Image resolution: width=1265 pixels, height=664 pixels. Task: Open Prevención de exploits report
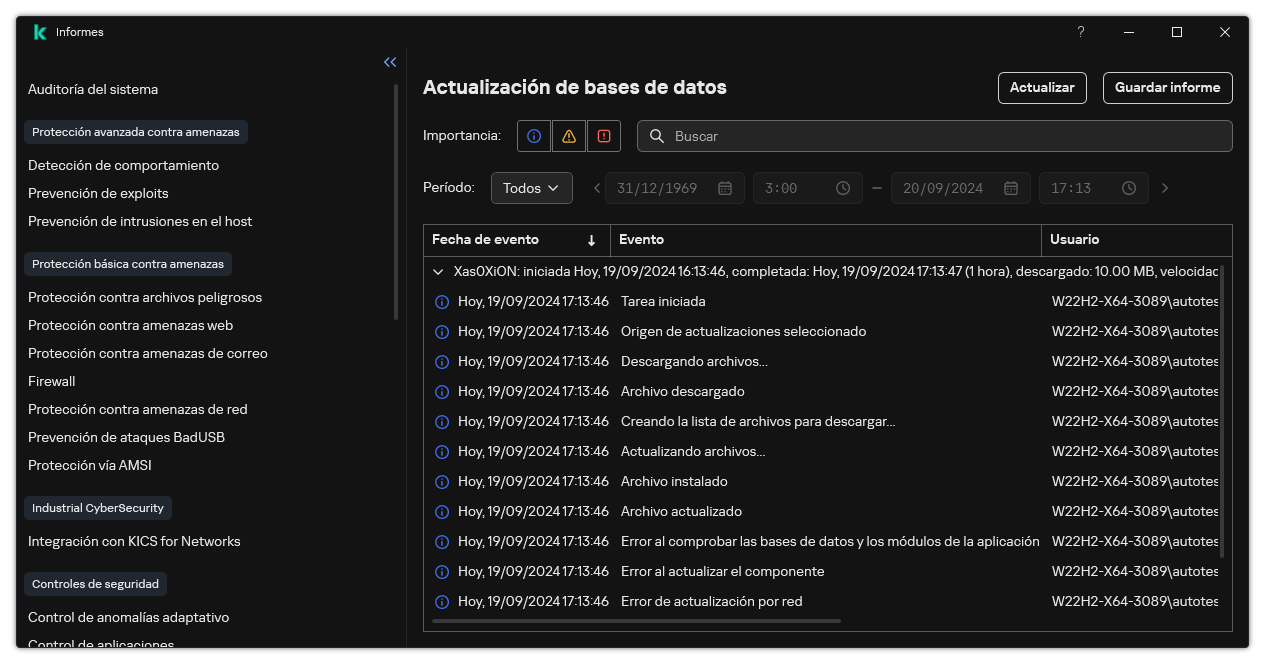click(97, 192)
